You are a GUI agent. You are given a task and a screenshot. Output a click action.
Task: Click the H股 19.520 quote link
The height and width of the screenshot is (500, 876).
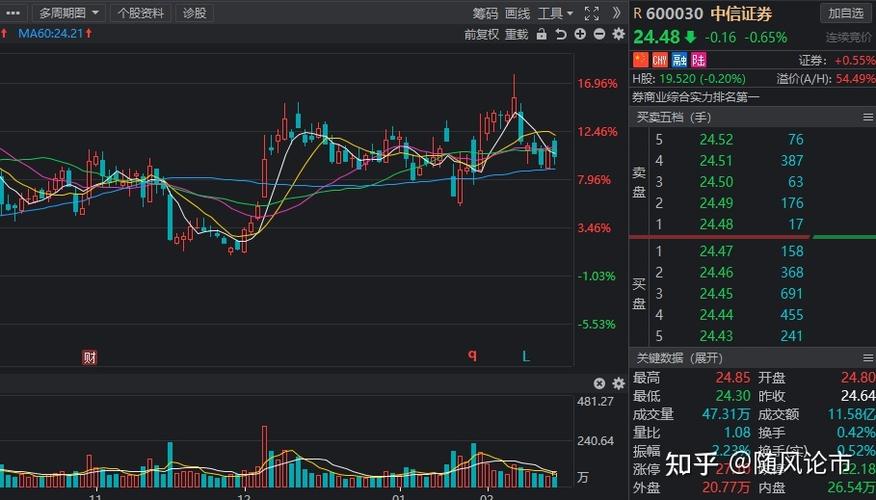tap(689, 79)
